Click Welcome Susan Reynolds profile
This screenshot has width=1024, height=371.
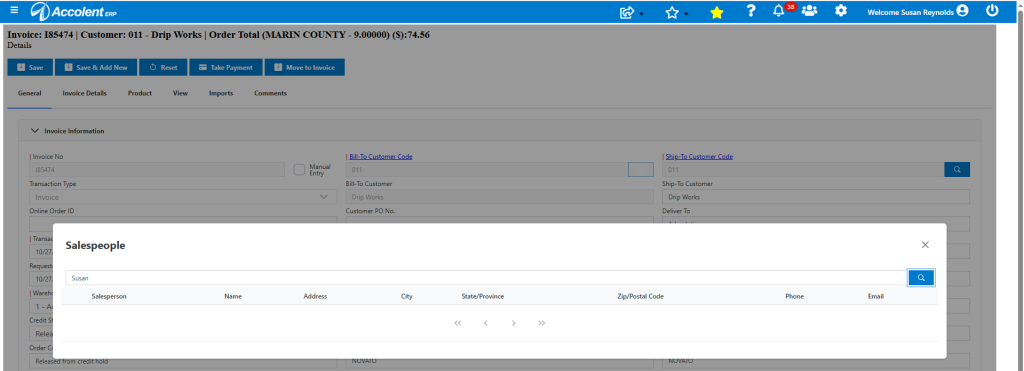pos(917,11)
